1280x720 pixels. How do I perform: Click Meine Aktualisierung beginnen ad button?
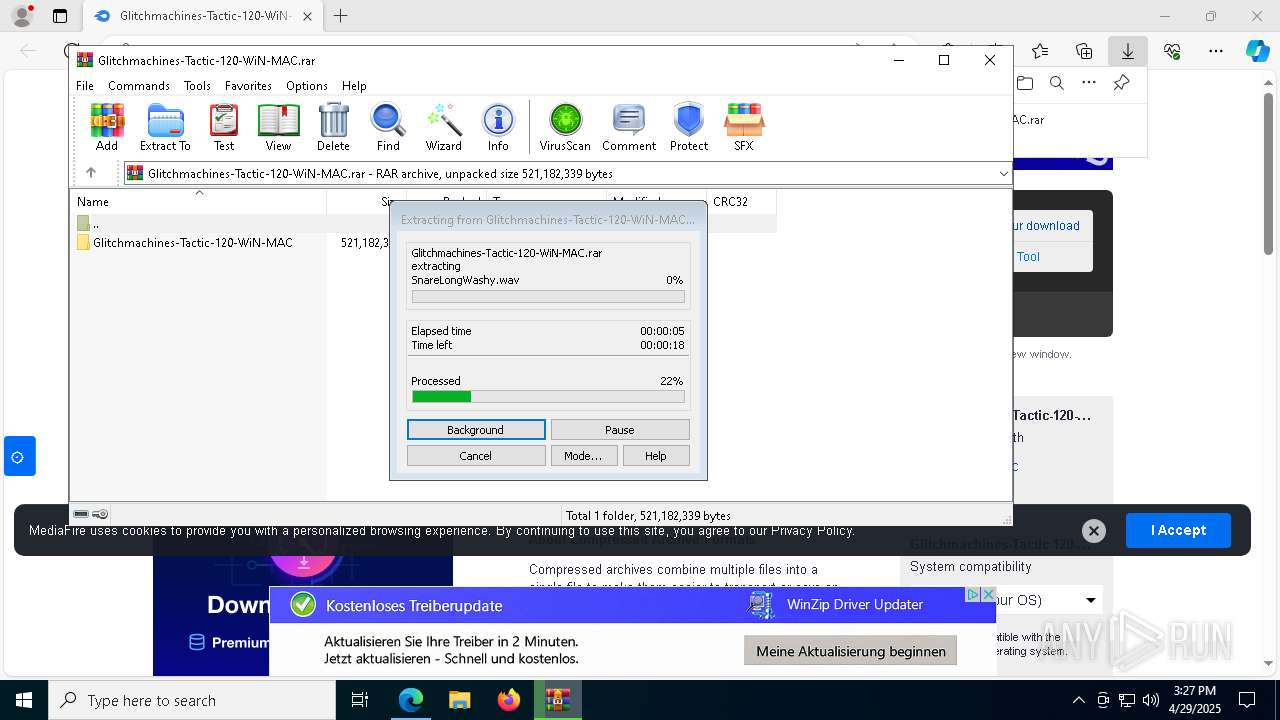coord(851,651)
